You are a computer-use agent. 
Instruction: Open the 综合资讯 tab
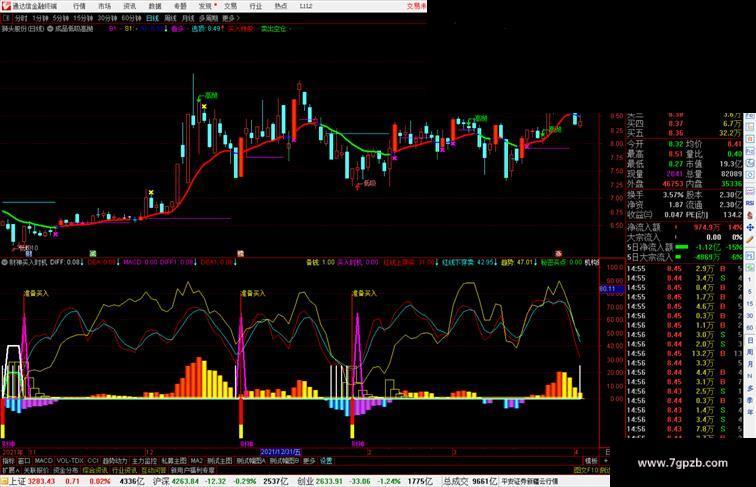pyautogui.click(x=95, y=470)
